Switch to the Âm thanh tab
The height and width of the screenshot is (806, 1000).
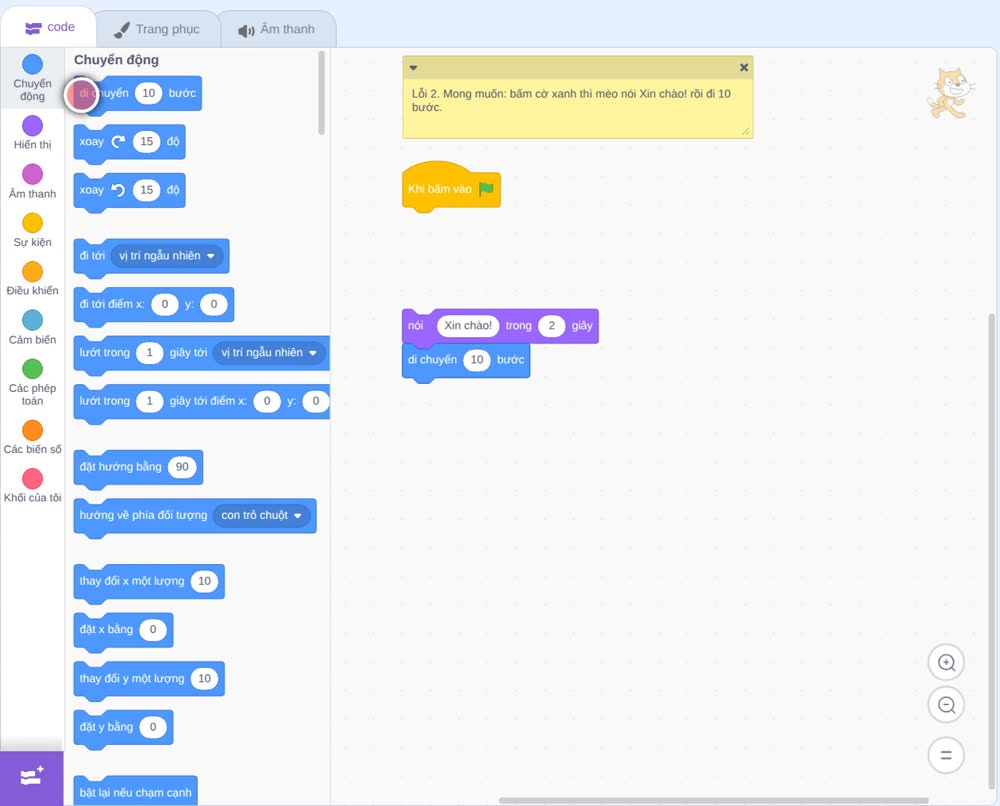277,29
